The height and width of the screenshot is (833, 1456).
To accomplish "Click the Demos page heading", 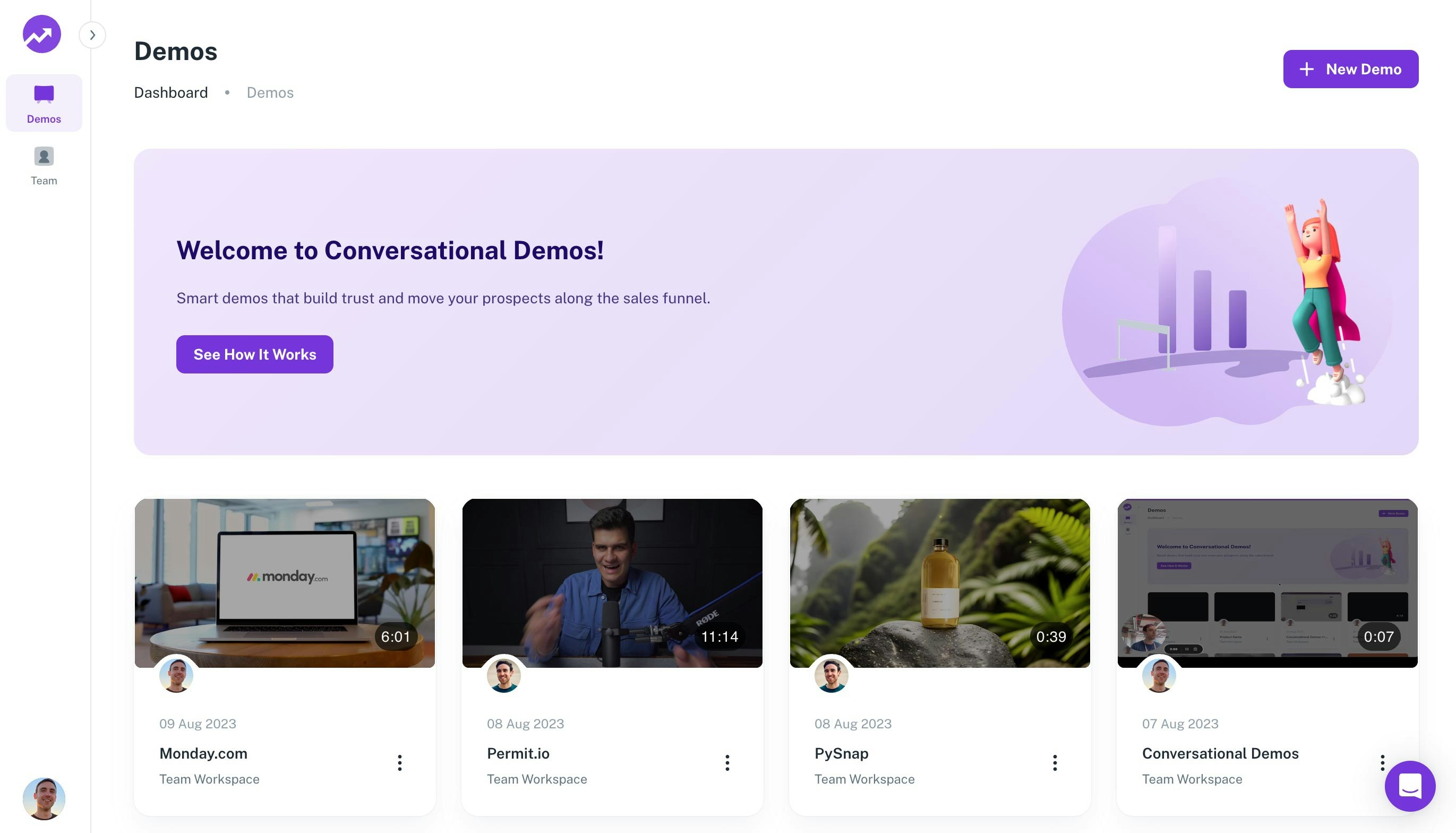I will [176, 52].
